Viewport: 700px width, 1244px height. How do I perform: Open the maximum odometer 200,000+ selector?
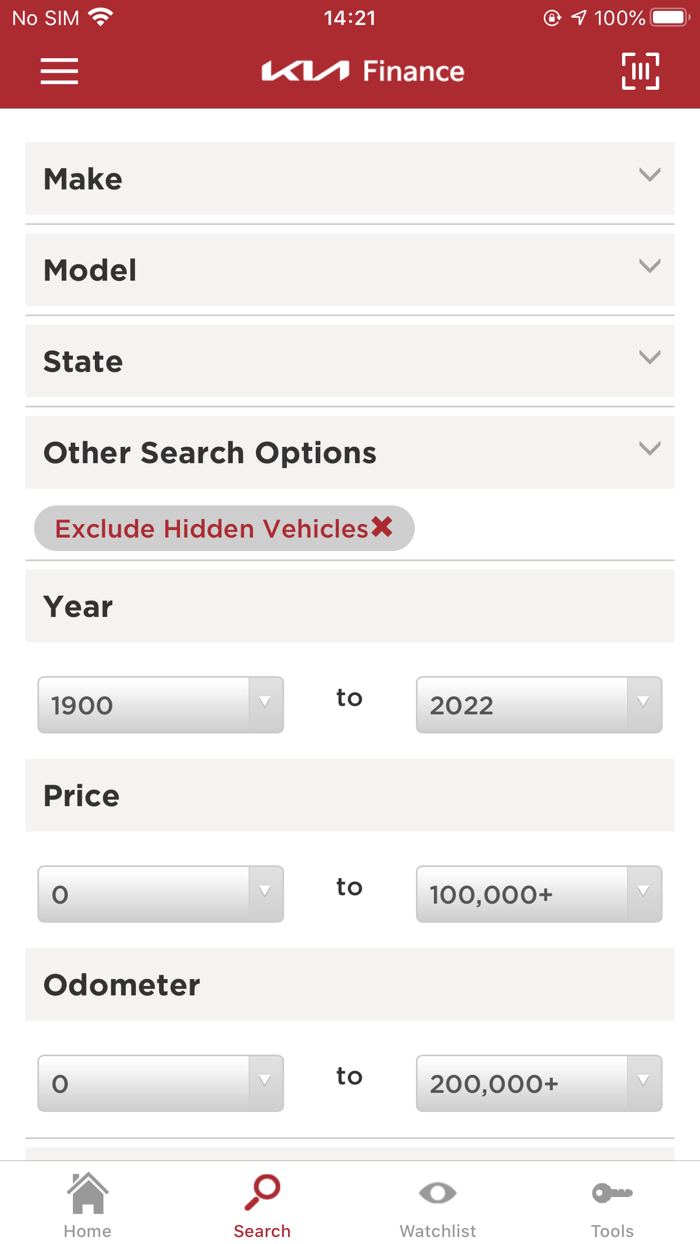click(x=538, y=1083)
